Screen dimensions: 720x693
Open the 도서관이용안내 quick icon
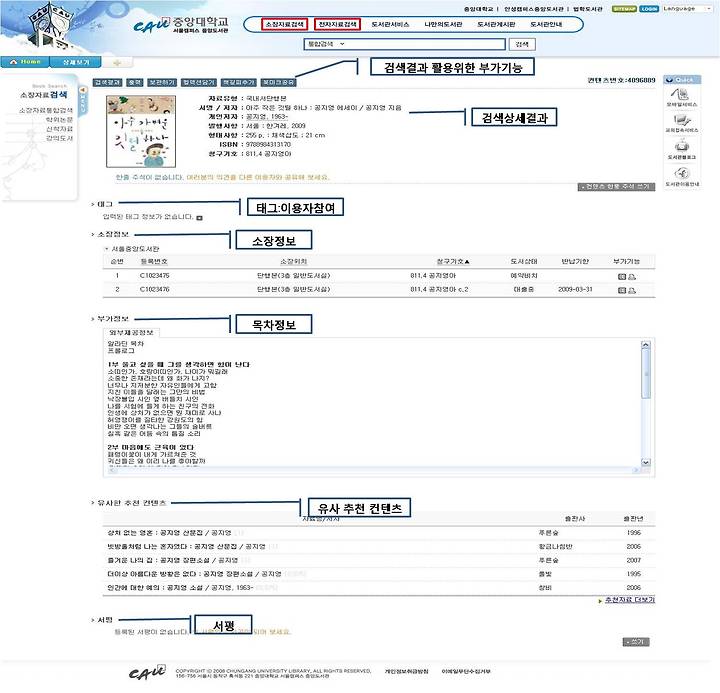click(x=682, y=177)
